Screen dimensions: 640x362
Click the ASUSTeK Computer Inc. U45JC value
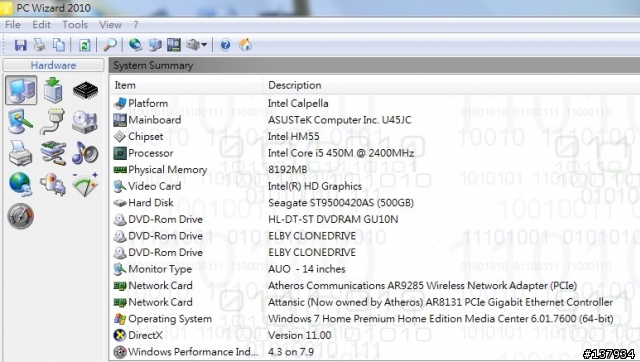[x=340, y=120]
